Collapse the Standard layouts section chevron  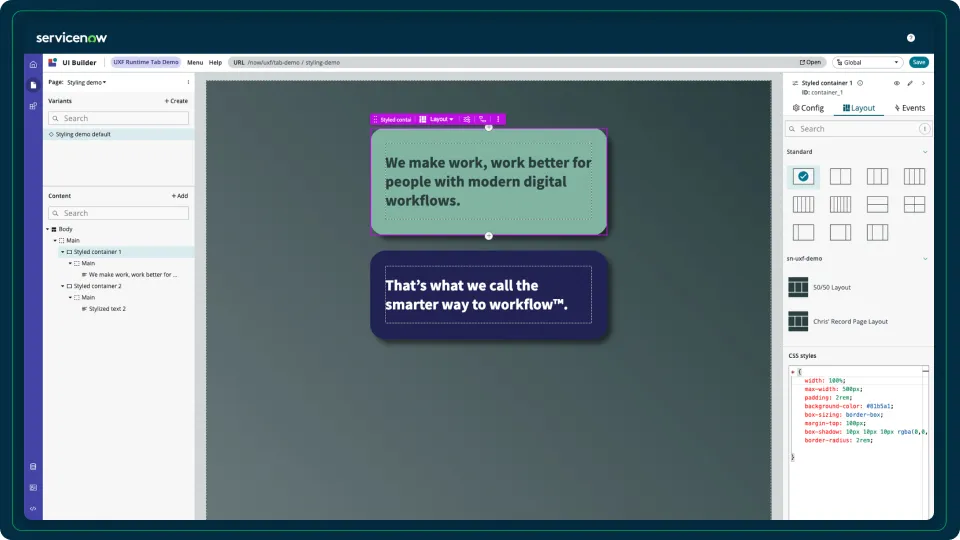925,152
